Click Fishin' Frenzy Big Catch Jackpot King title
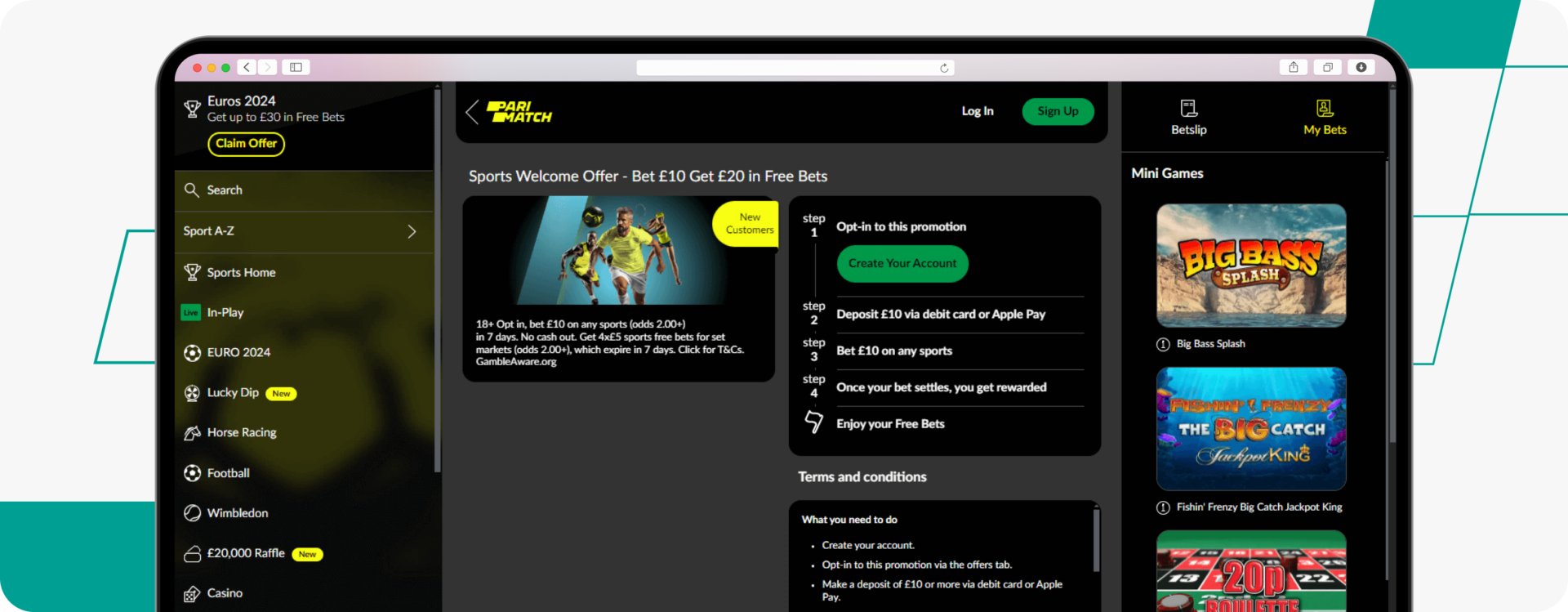 coord(1259,507)
